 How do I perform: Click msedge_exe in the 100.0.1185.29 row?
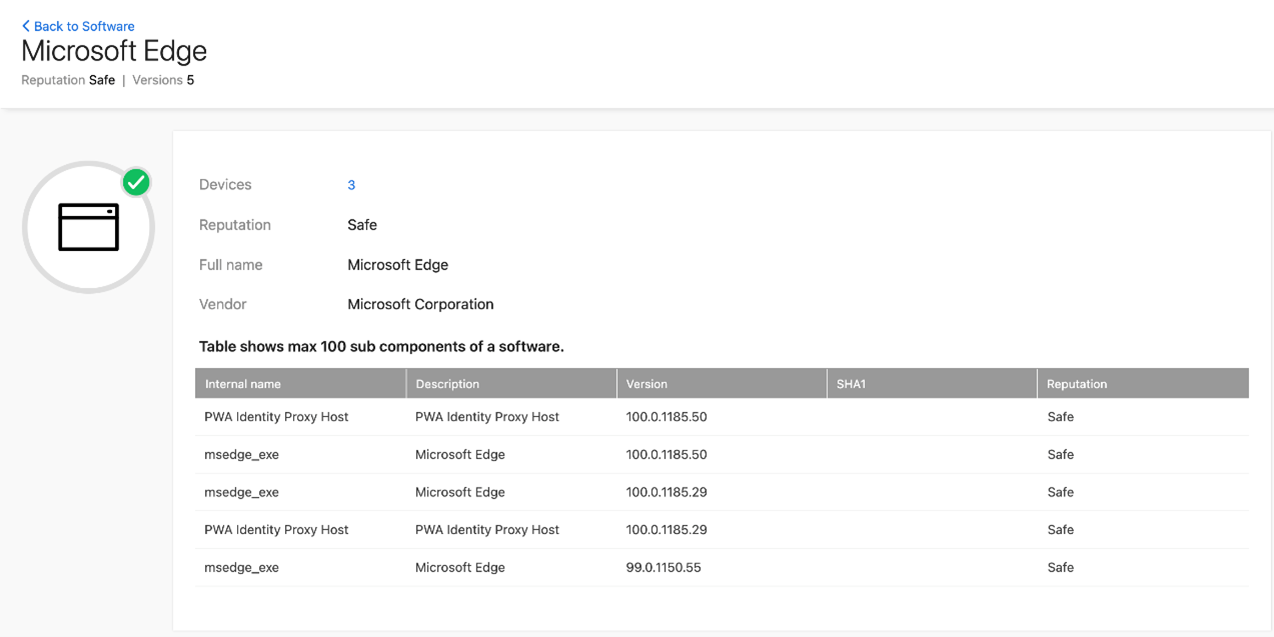(242, 492)
